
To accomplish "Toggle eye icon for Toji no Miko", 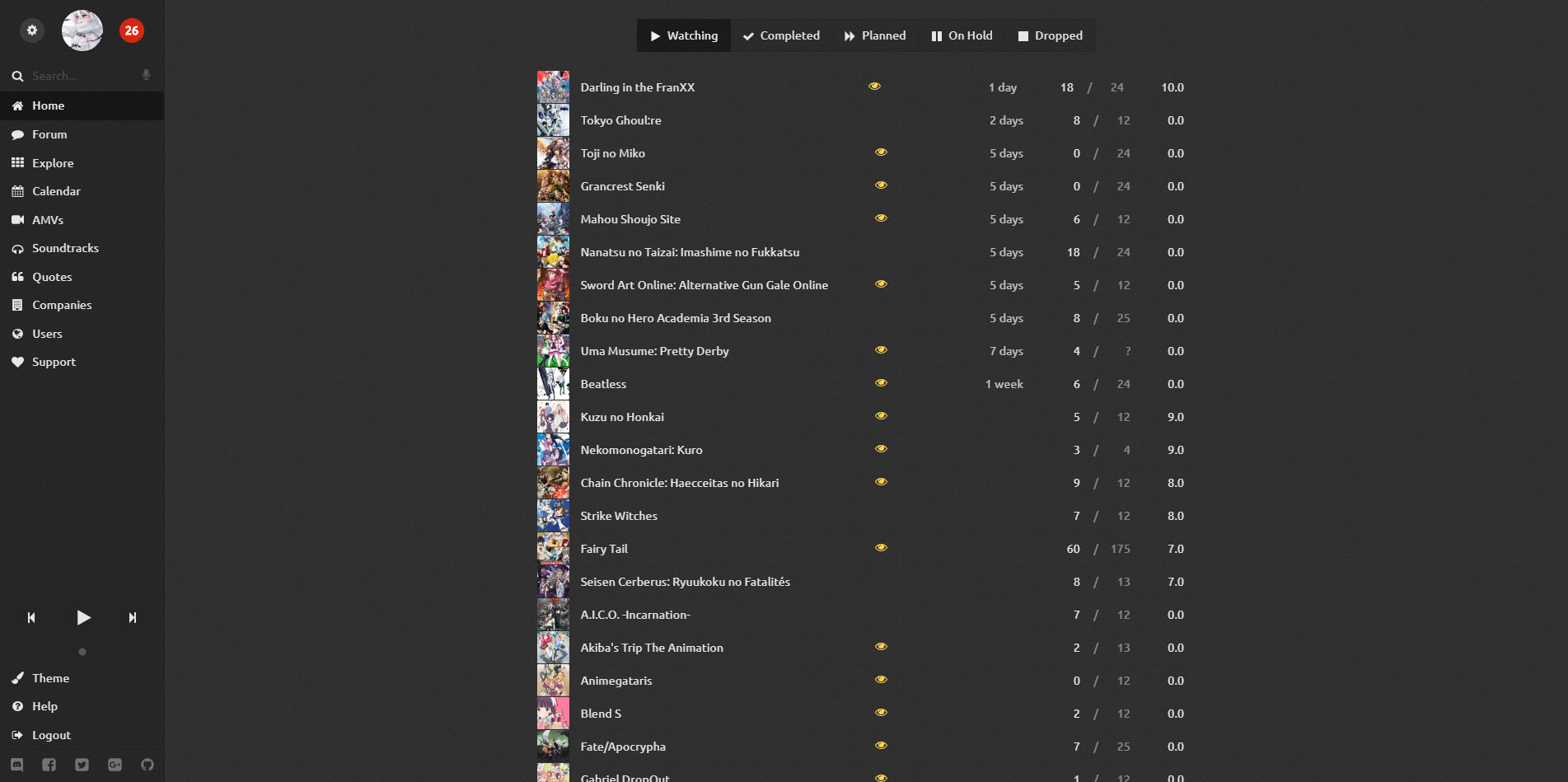I will coord(882,152).
